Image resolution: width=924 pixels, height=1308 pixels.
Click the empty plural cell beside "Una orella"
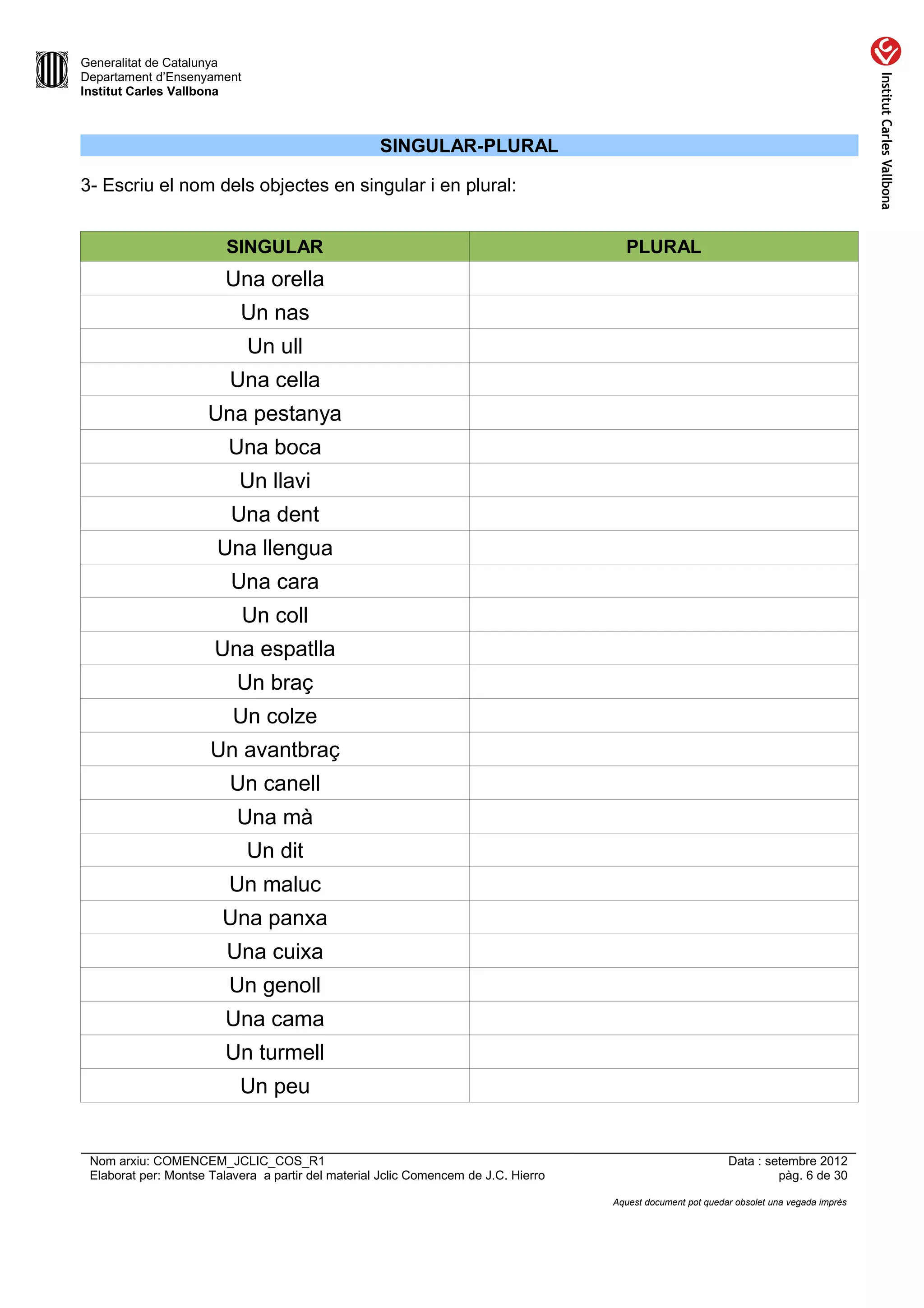[663, 278]
